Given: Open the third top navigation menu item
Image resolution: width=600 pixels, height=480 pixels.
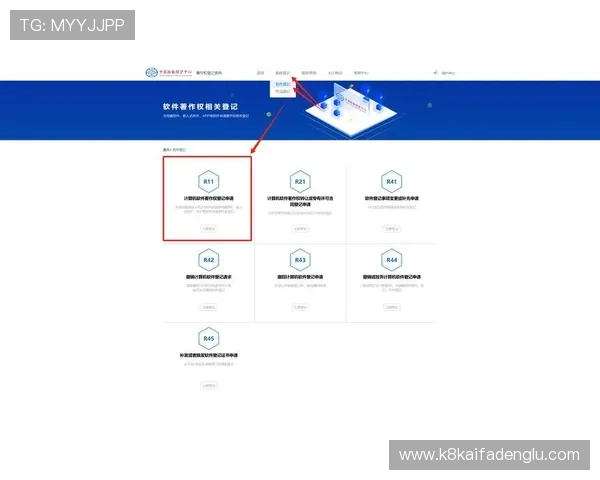Looking at the screenshot, I should 309,73.
